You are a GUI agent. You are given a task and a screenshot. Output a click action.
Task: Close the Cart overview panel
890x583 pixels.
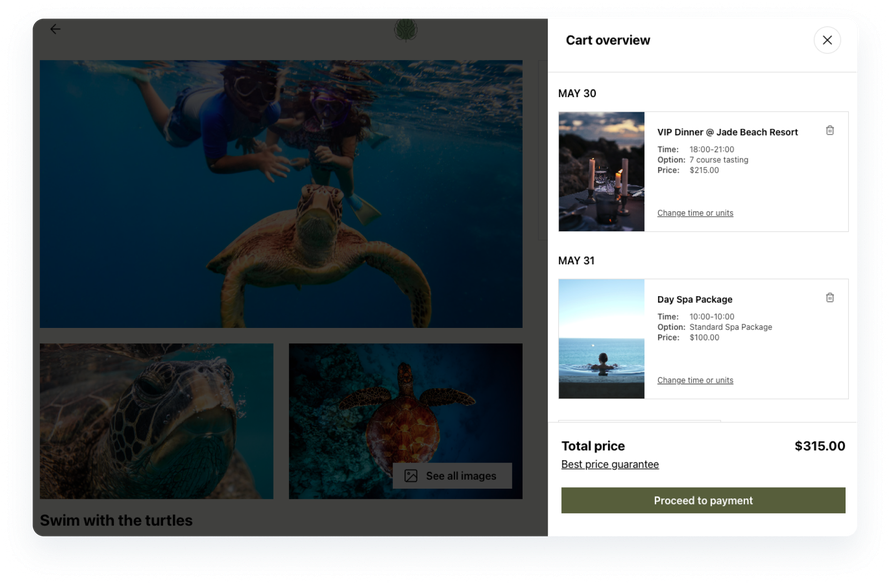point(826,40)
